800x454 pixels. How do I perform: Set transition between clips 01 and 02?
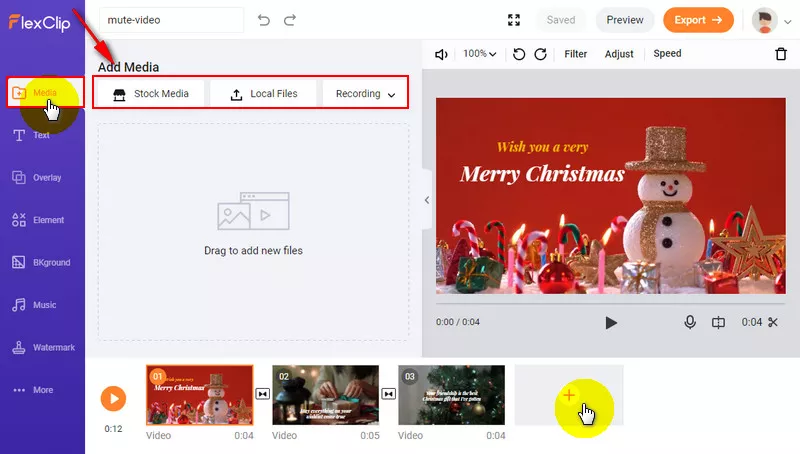pos(263,394)
